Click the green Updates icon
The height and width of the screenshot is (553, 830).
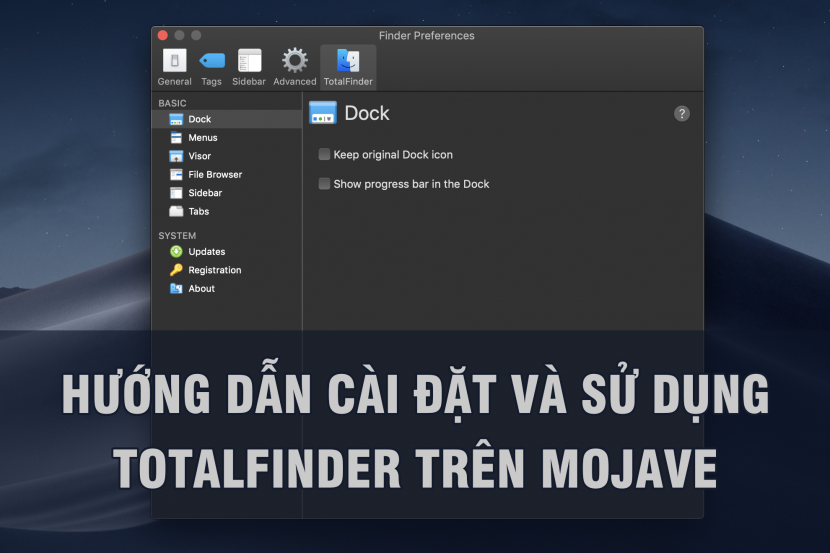[177, 252]
